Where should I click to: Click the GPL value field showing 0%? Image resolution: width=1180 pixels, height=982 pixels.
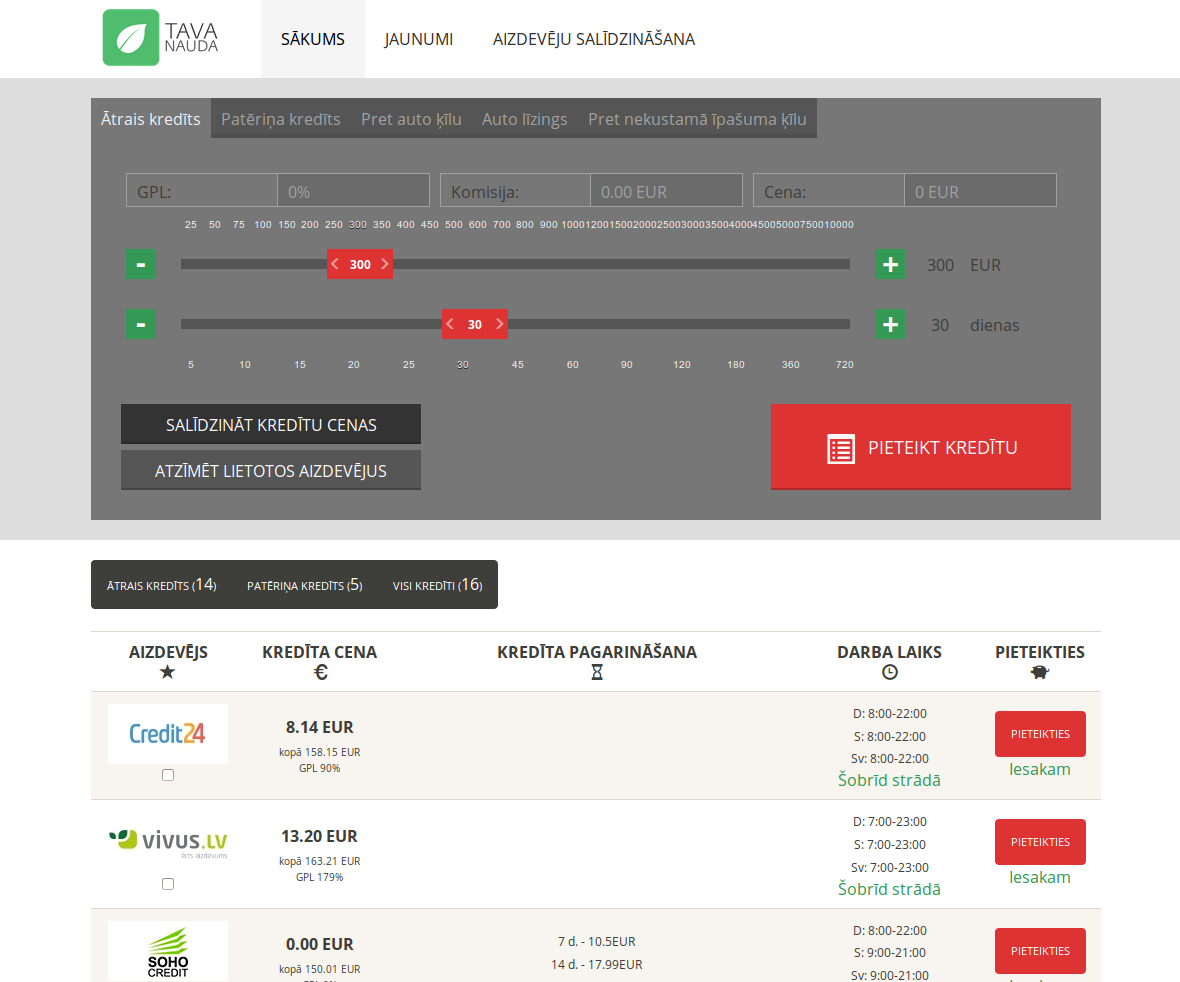pos(354,190)
